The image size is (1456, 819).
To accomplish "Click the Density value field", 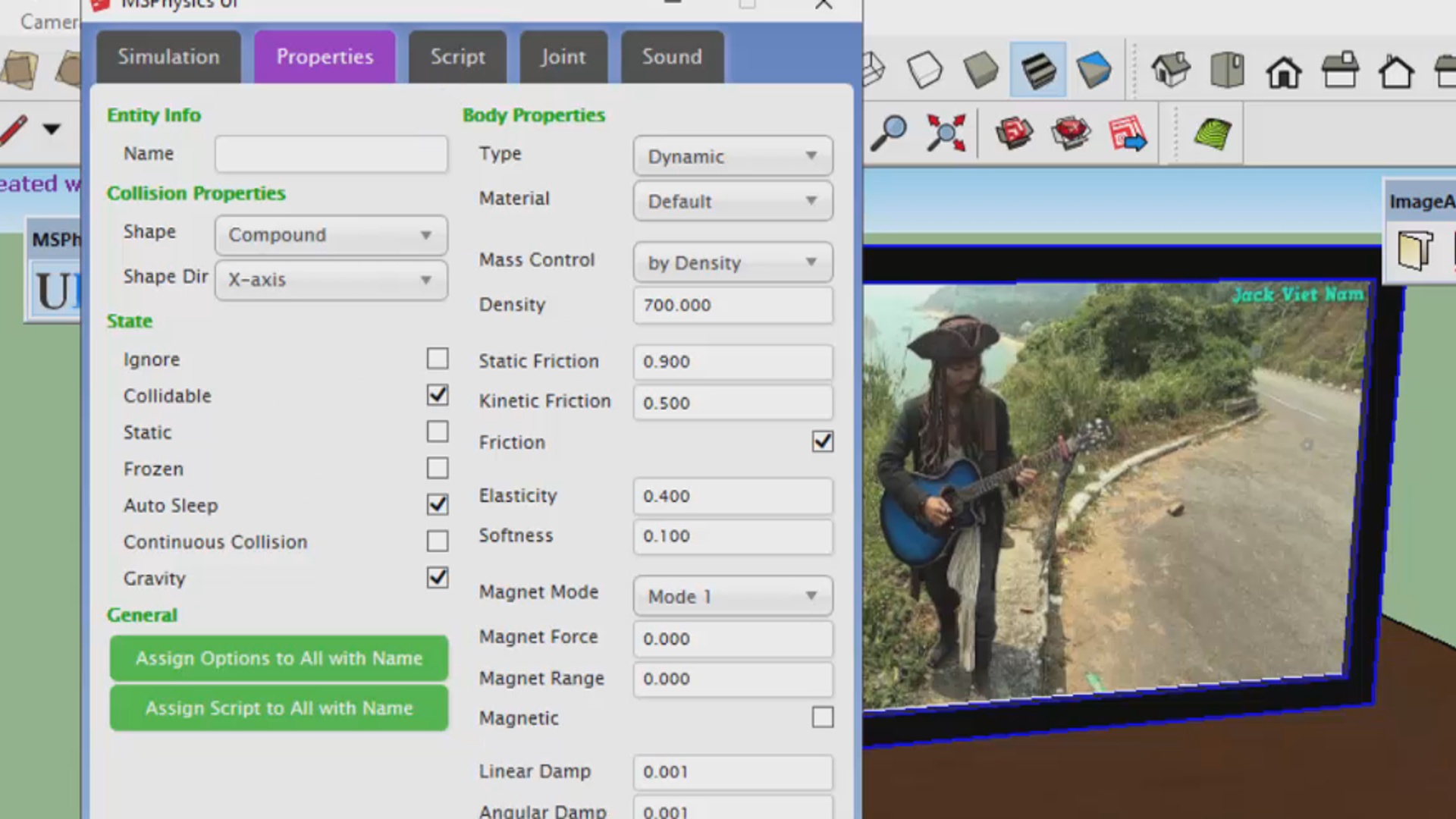I will point(733,305).
